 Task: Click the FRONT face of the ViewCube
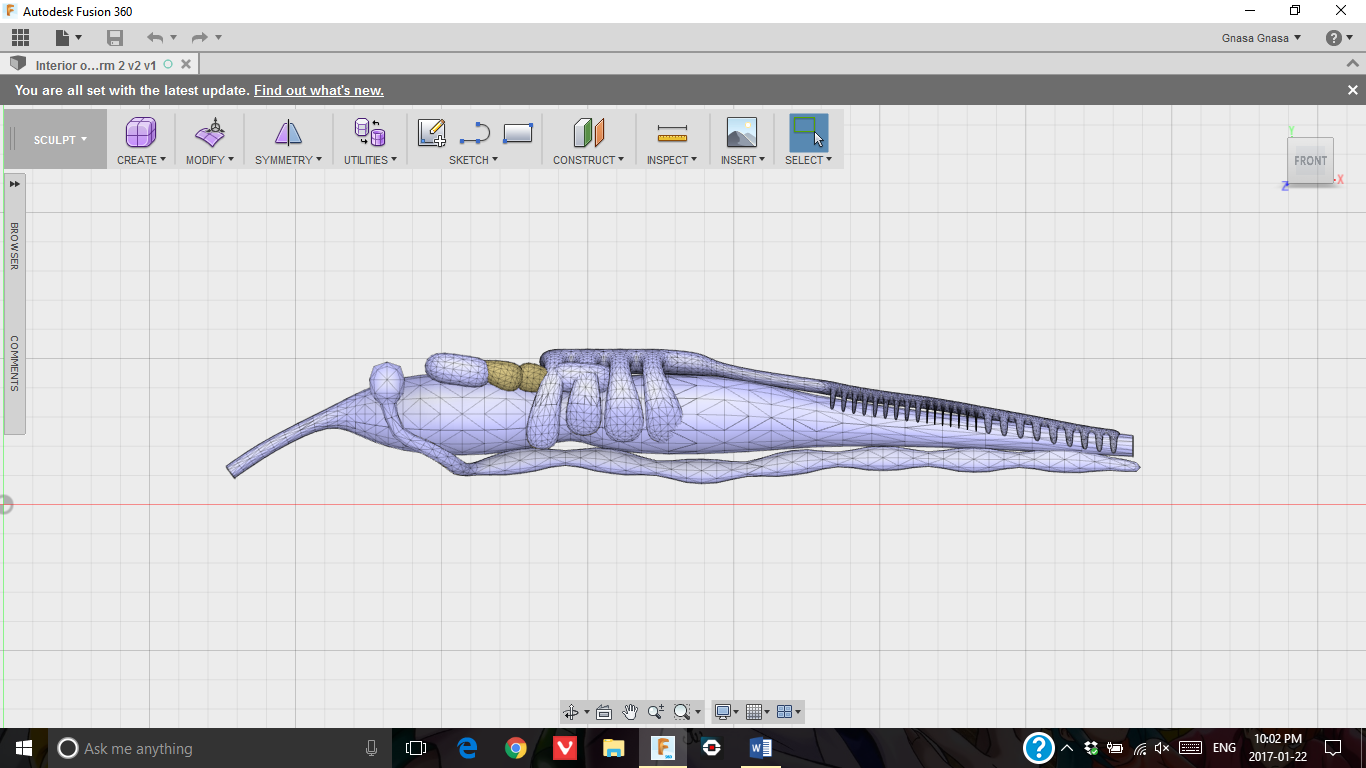[x=1310, y=161]
